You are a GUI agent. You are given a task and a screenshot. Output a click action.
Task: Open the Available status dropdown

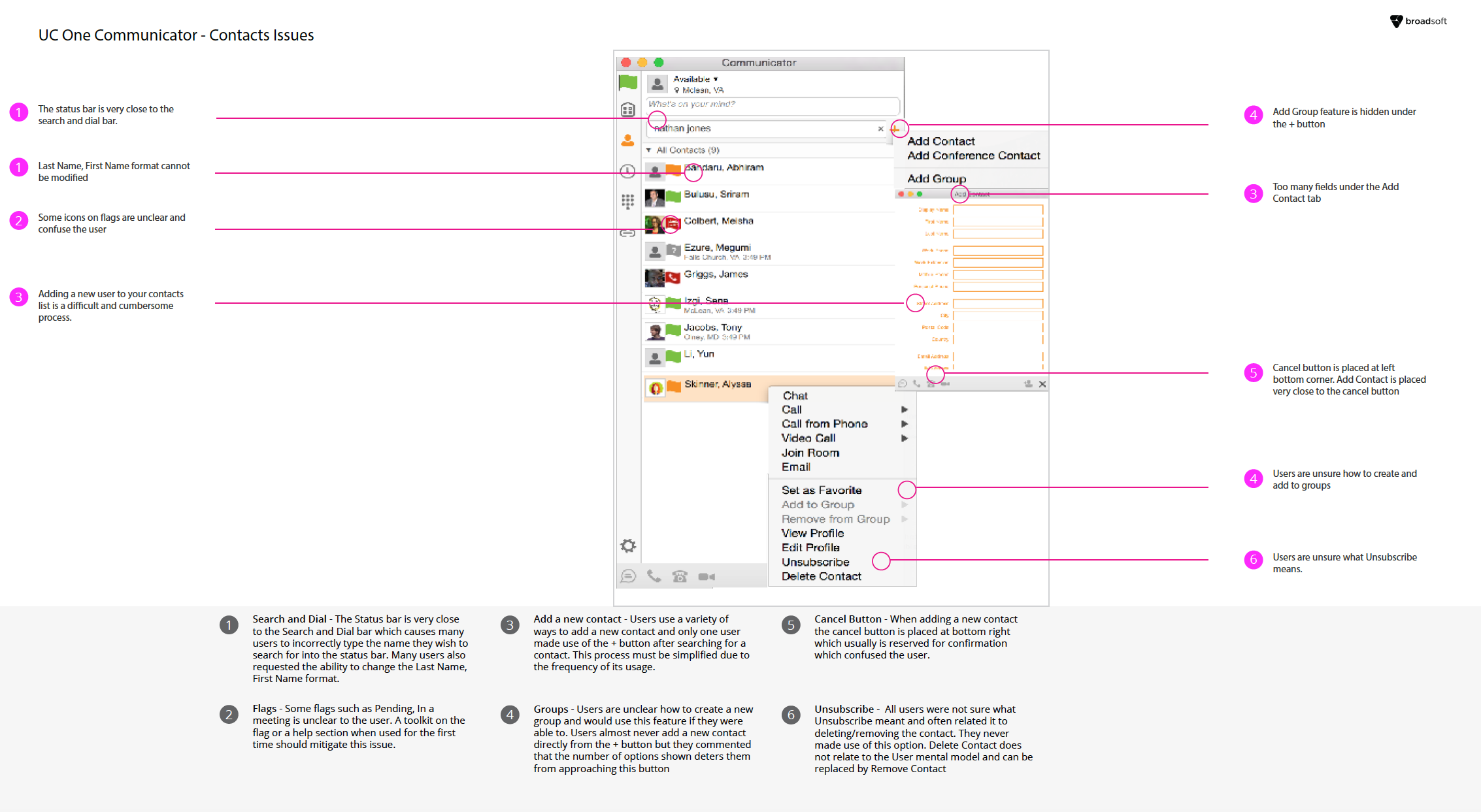(696, 79)
